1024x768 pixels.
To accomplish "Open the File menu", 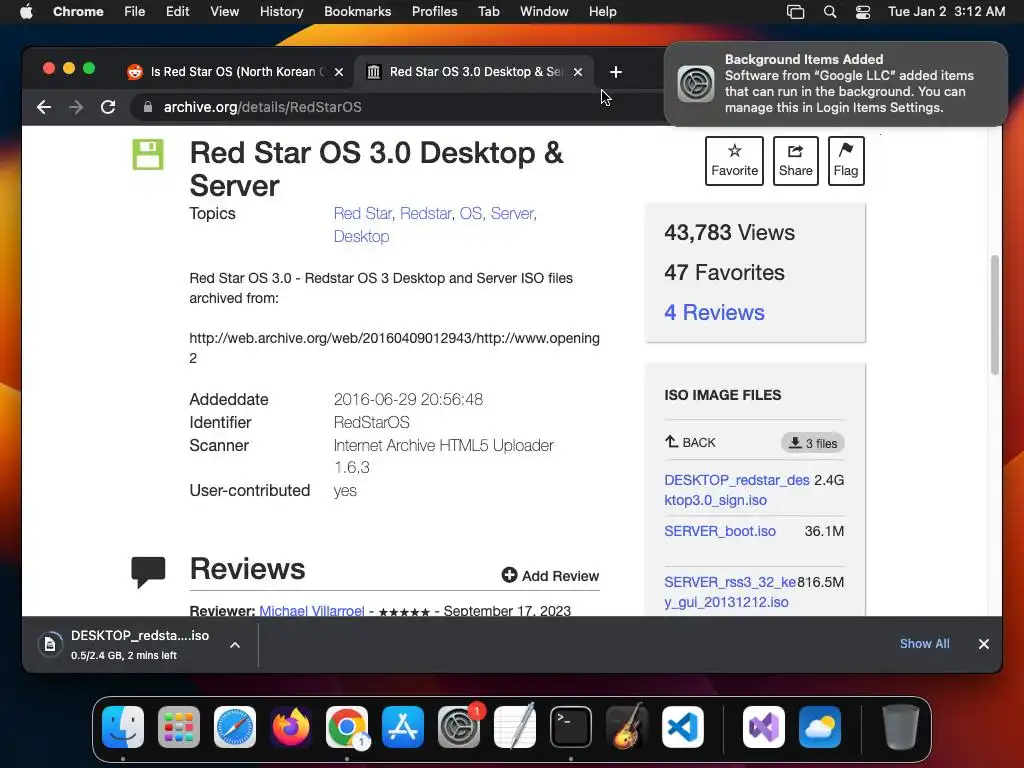I will click(x=135, y=12).
